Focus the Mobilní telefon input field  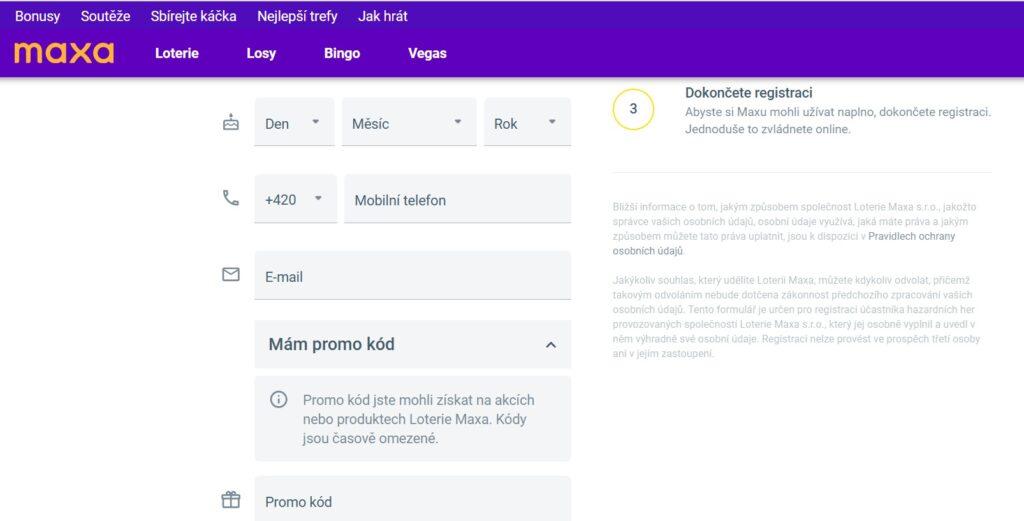click(x=457, y=198)
